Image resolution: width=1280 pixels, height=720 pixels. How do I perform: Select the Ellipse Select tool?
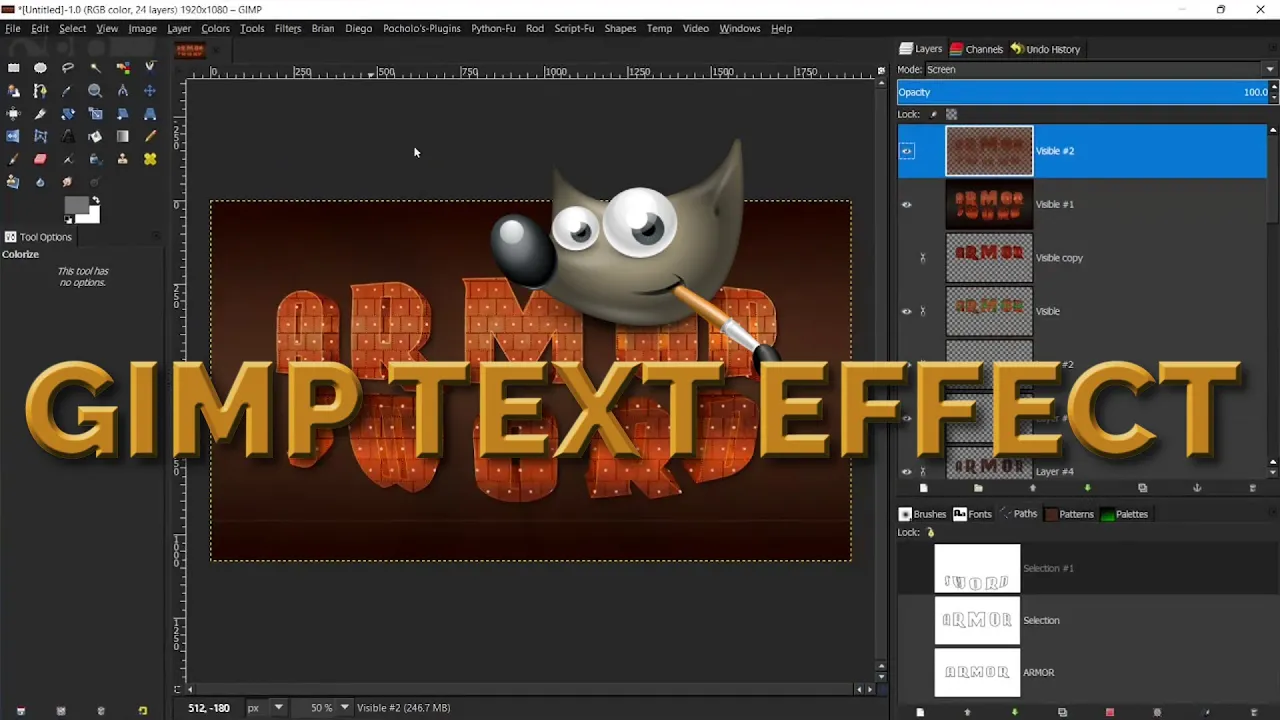click(40, 67)
